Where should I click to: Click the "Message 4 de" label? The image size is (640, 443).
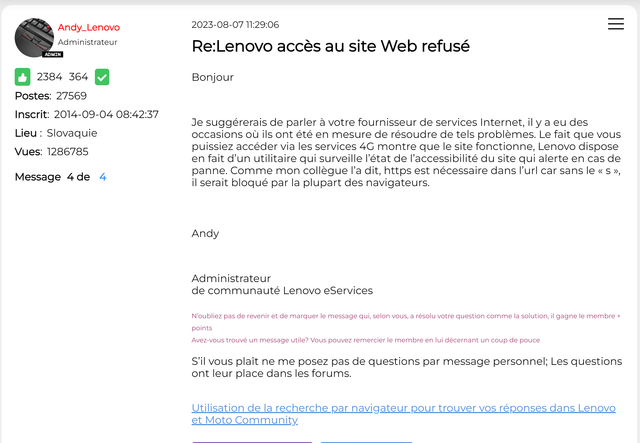pos(52,177)
